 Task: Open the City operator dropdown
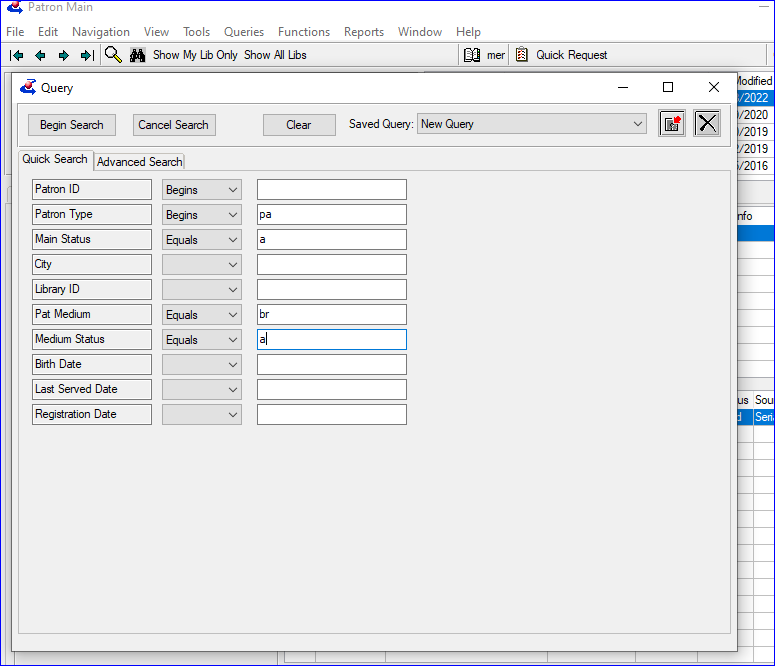[233, 265]
